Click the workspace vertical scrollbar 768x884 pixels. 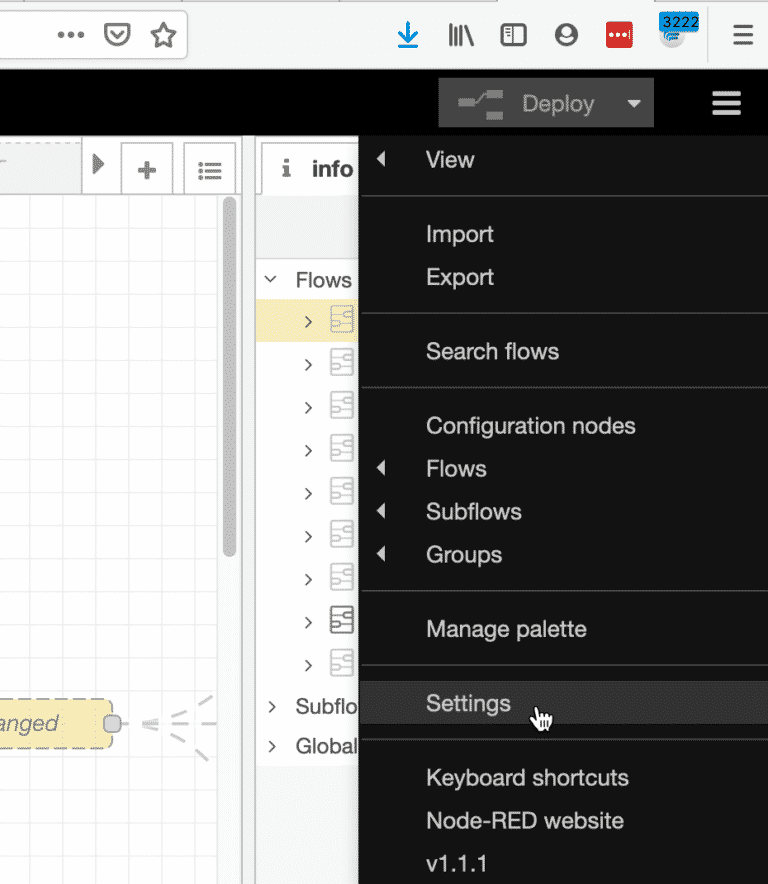pos(229,377)
